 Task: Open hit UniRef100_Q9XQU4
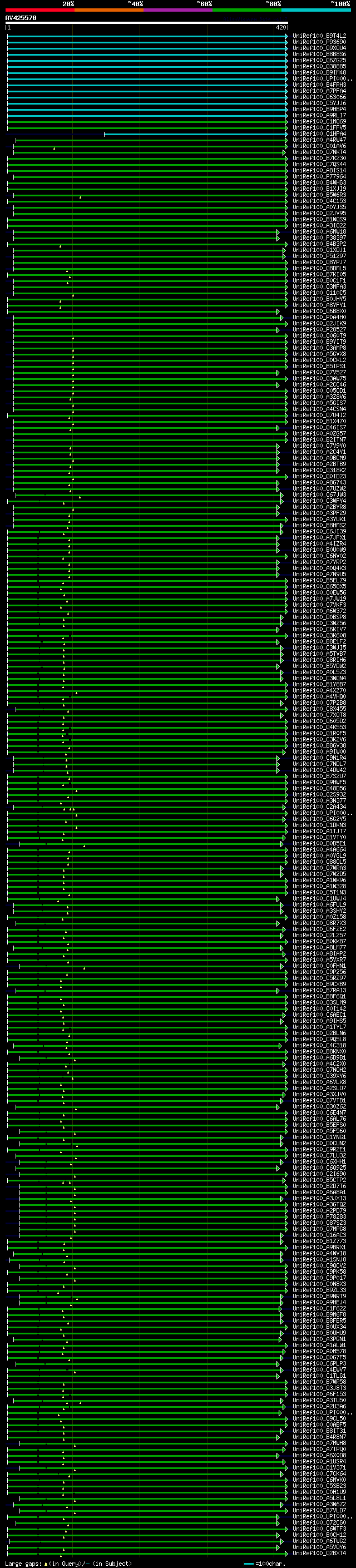[x=319, y=48]
